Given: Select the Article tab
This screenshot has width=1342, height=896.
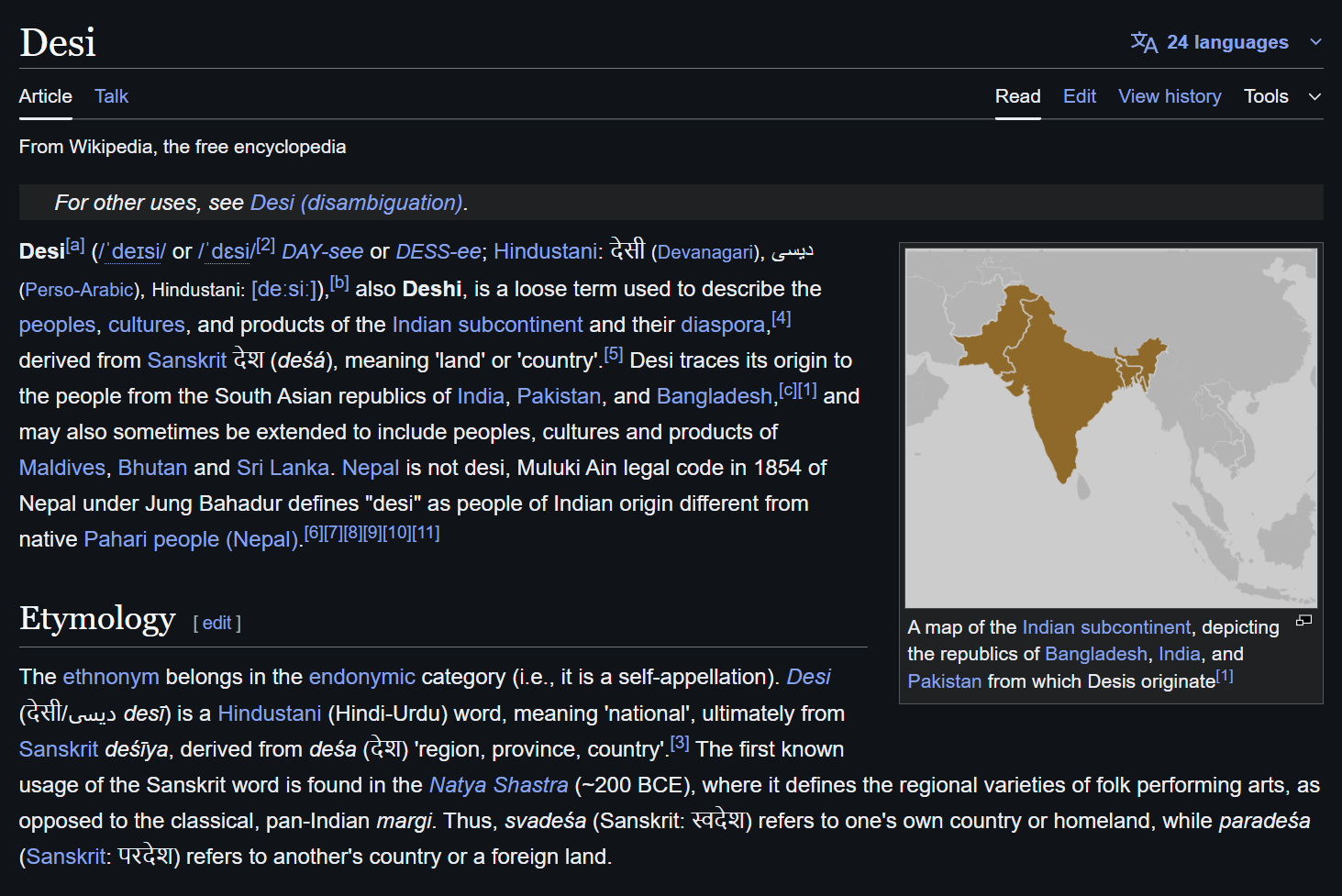Looking at the screenshot, I should tap(46, 96).
